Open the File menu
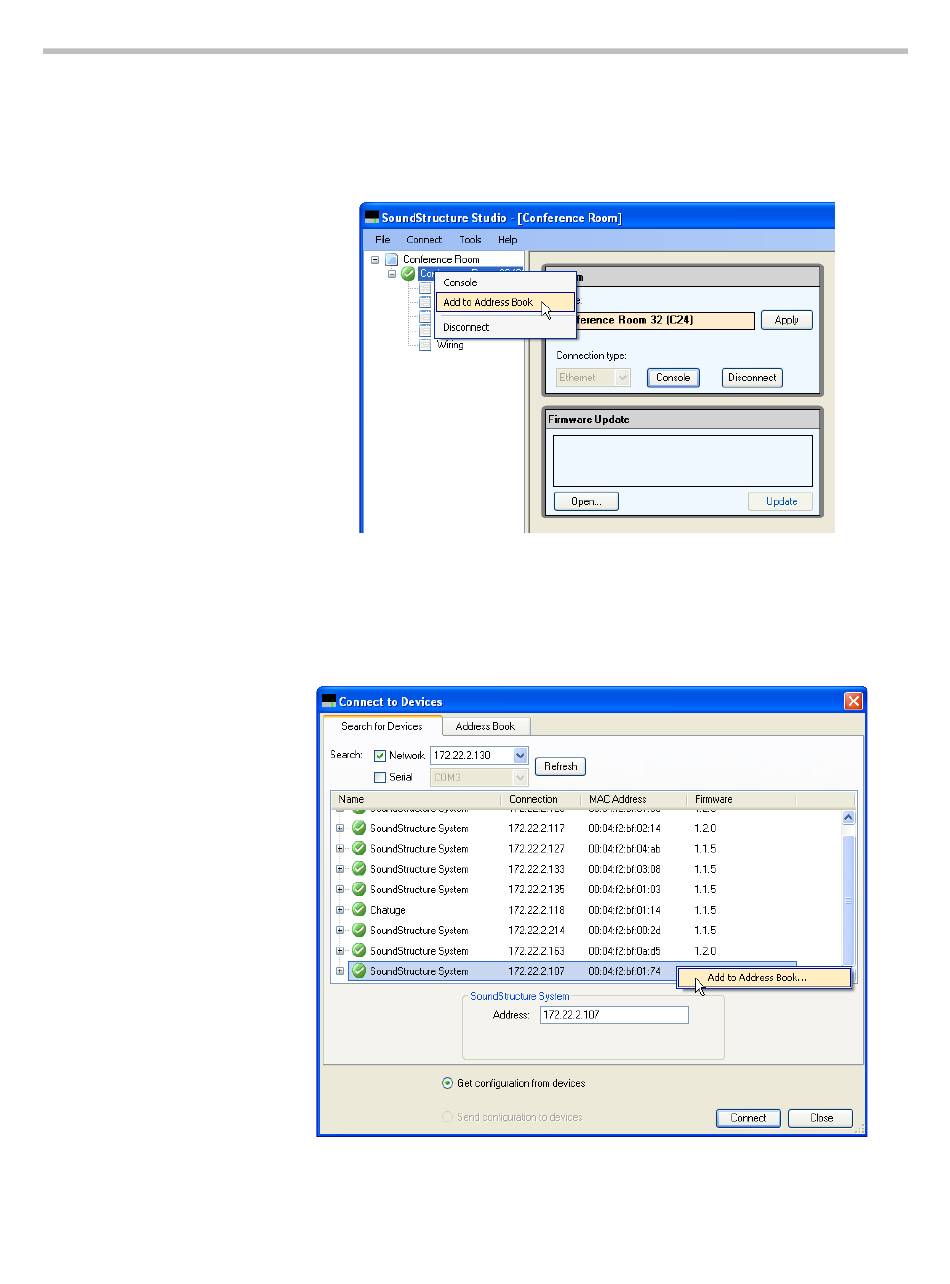Viewport: 950px width, 1284px height. tap(383, 240)
